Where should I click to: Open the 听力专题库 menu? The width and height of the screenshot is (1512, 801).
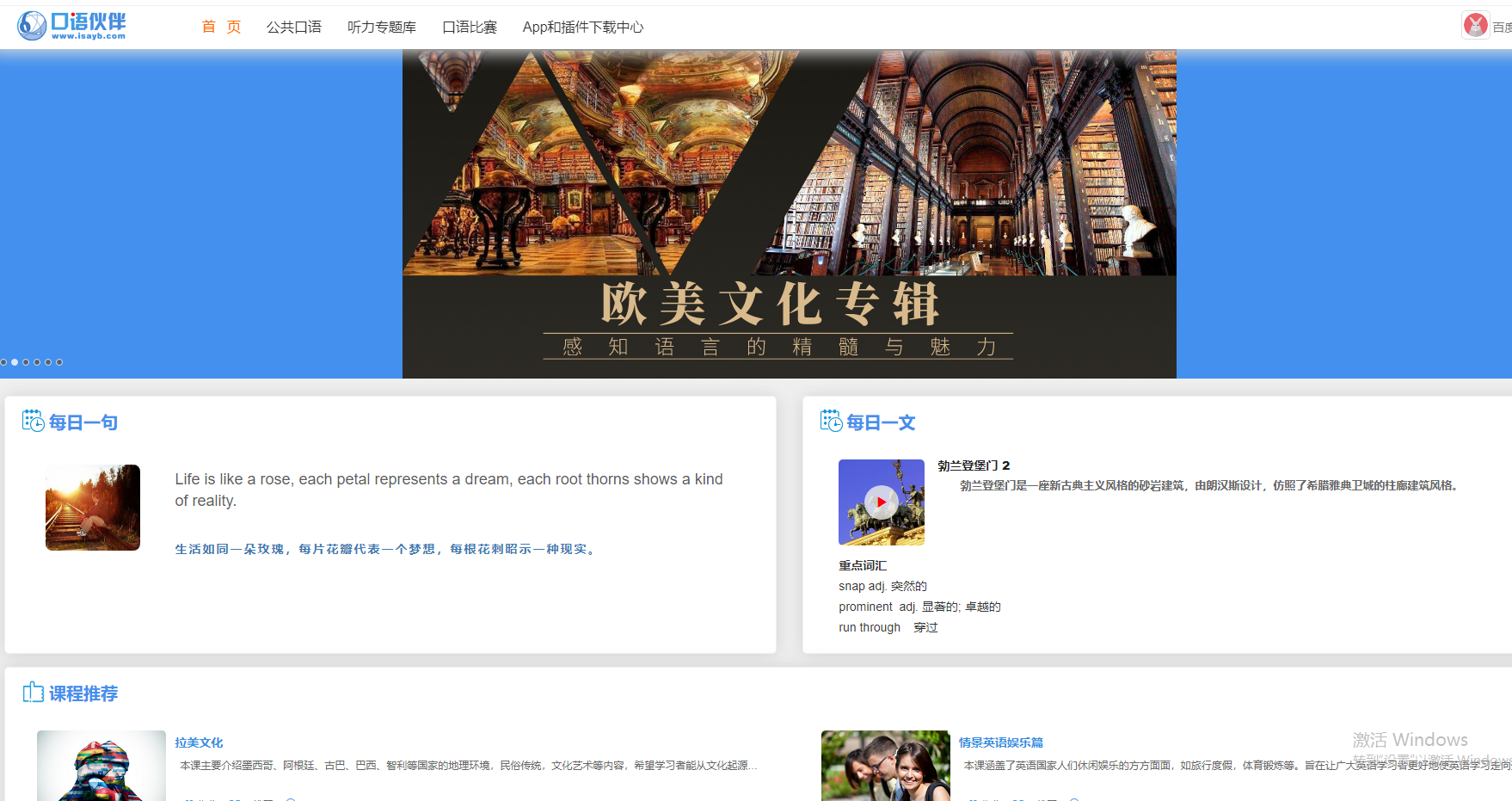click(x=381, y=27)
